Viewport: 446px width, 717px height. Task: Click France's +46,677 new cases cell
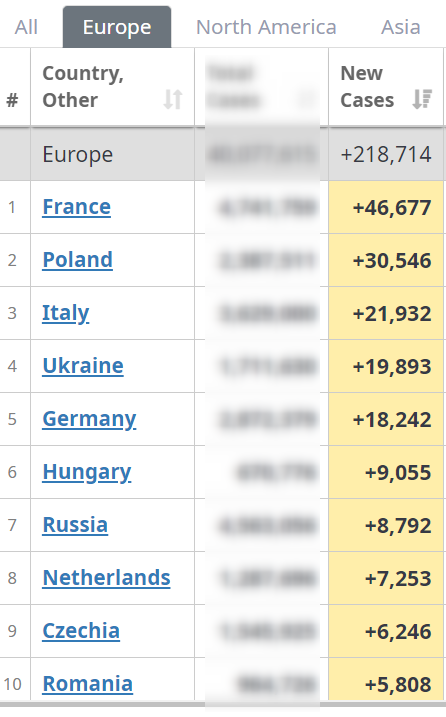click(386, 208)
